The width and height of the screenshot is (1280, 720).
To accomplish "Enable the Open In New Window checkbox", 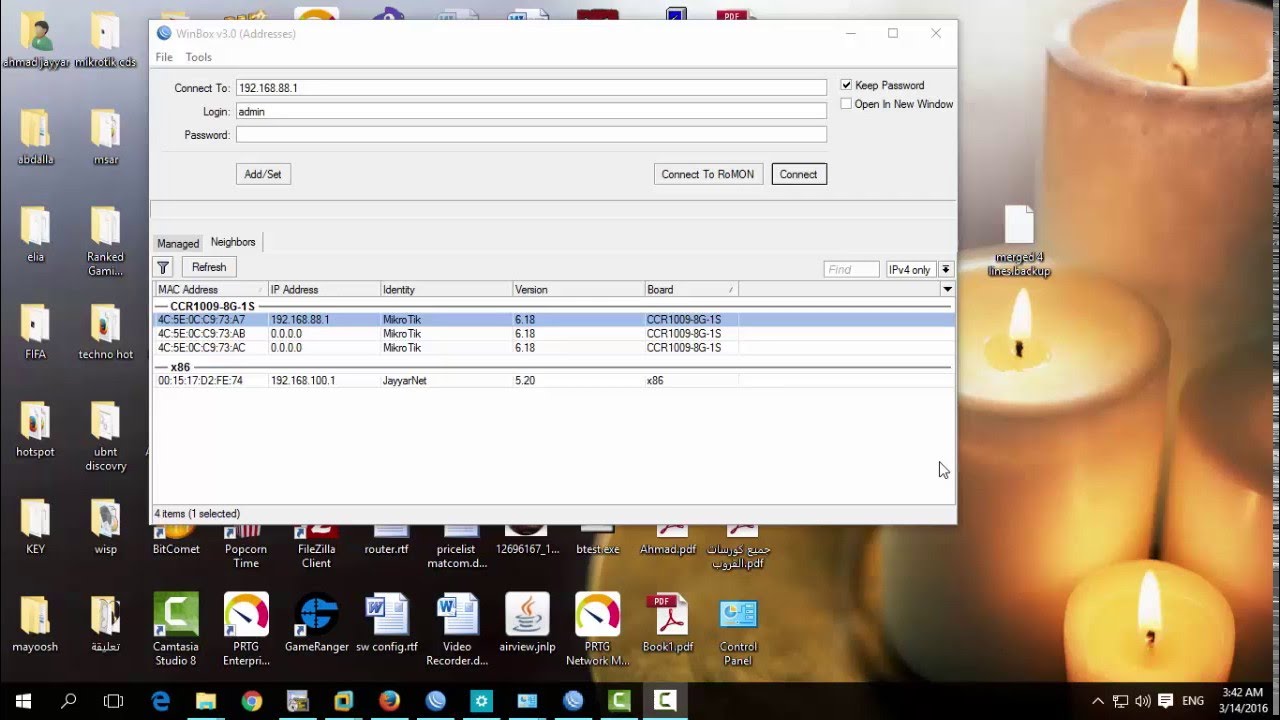I will [x=846, y=104].
